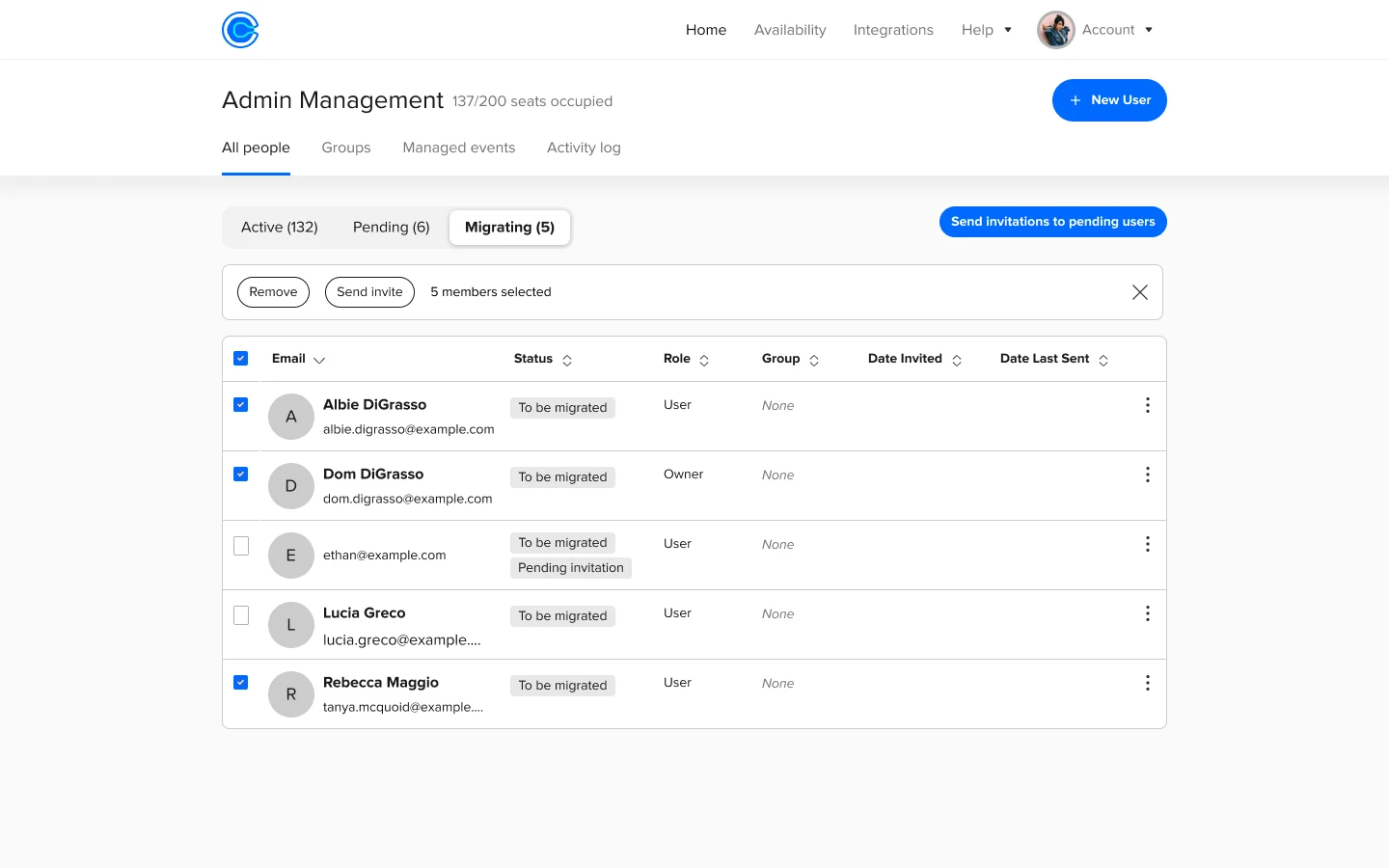Click the D avatar for Dom DiGrasso
This screenshot has width=1389, height=868.
point(291,486)
